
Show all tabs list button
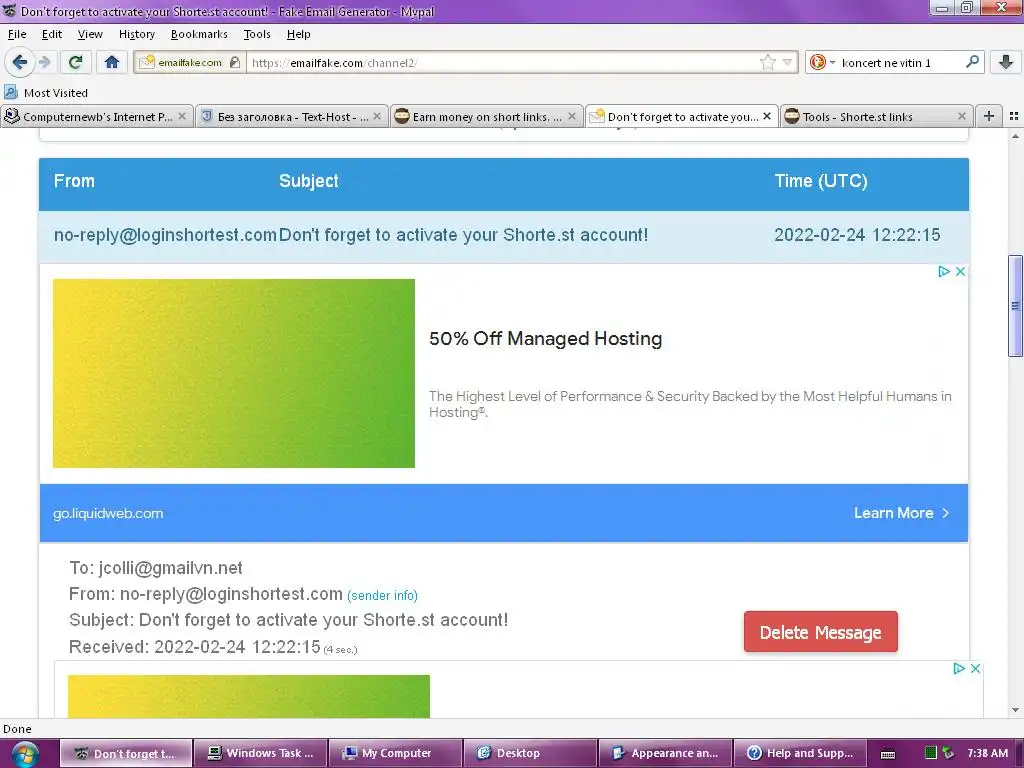point(1014,116)
